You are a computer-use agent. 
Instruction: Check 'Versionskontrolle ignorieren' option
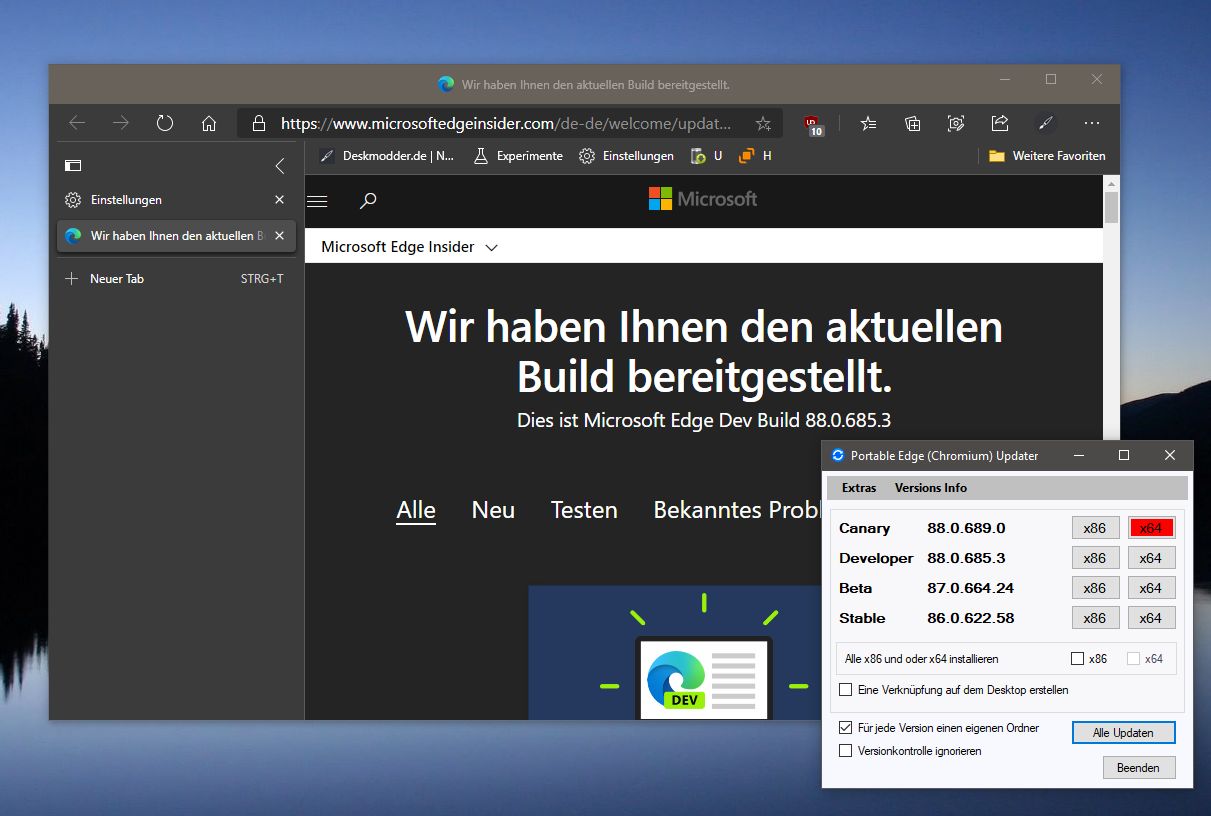coord(846,750)
